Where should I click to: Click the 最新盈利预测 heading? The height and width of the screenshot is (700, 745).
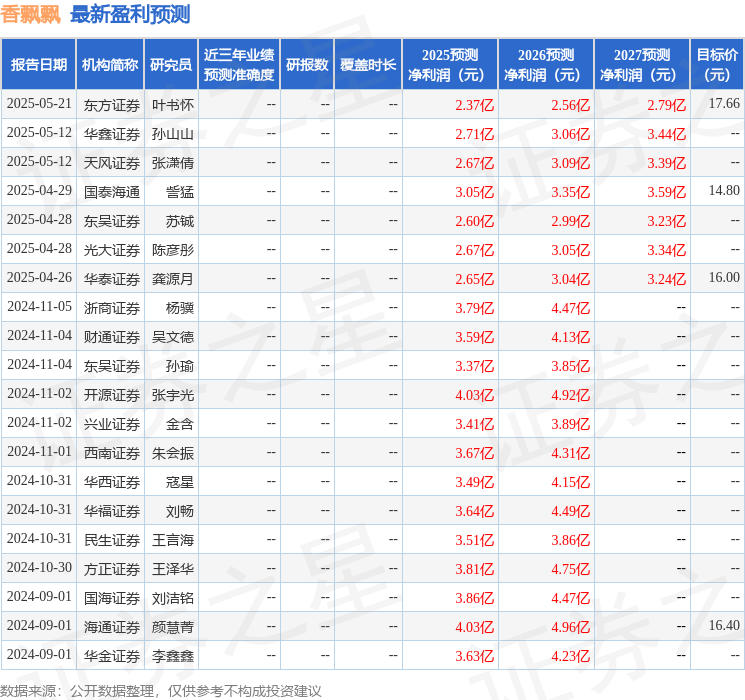[x=130, y=14]
